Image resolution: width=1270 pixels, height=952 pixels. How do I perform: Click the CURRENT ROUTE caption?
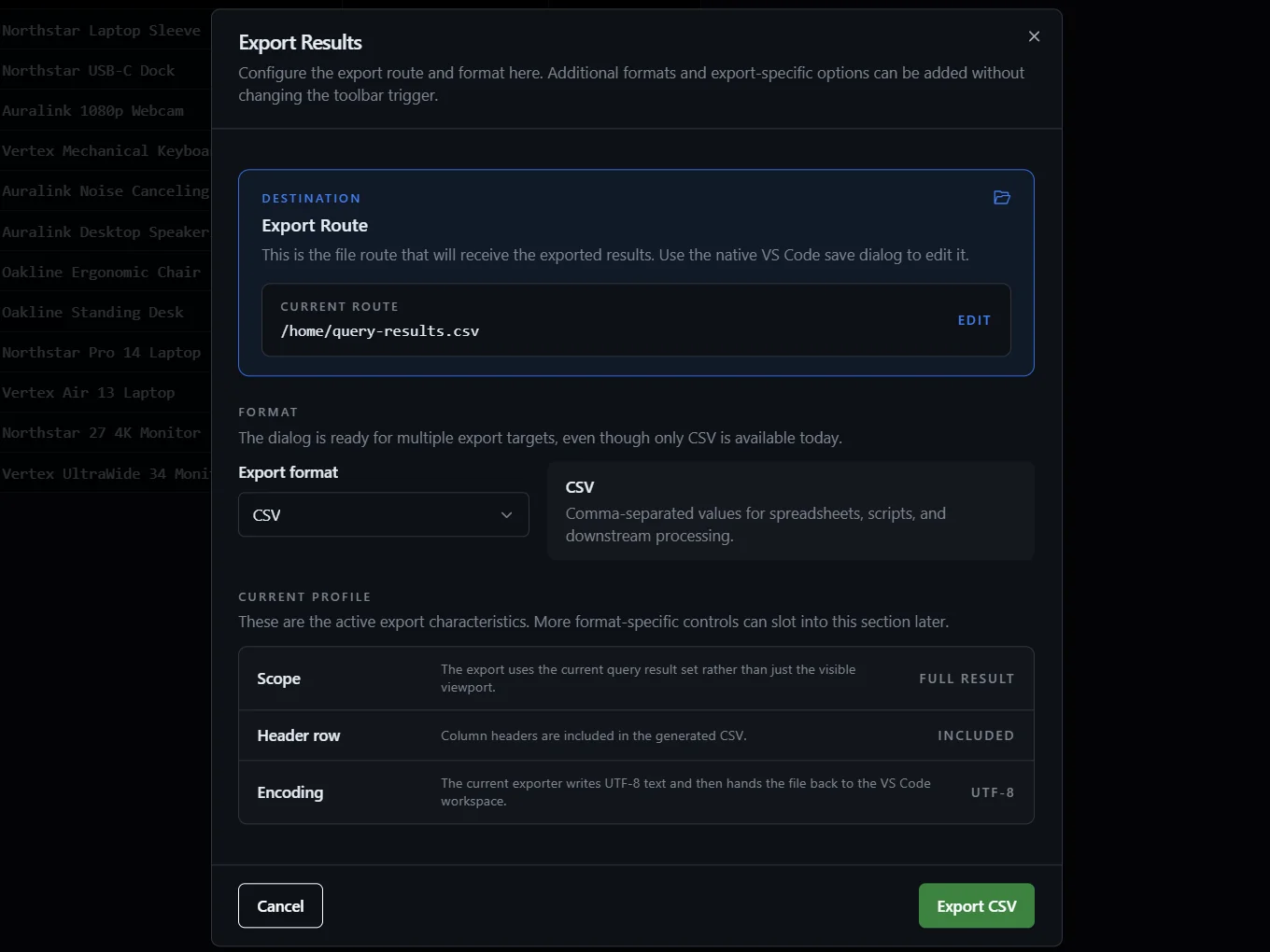(339, 306)
